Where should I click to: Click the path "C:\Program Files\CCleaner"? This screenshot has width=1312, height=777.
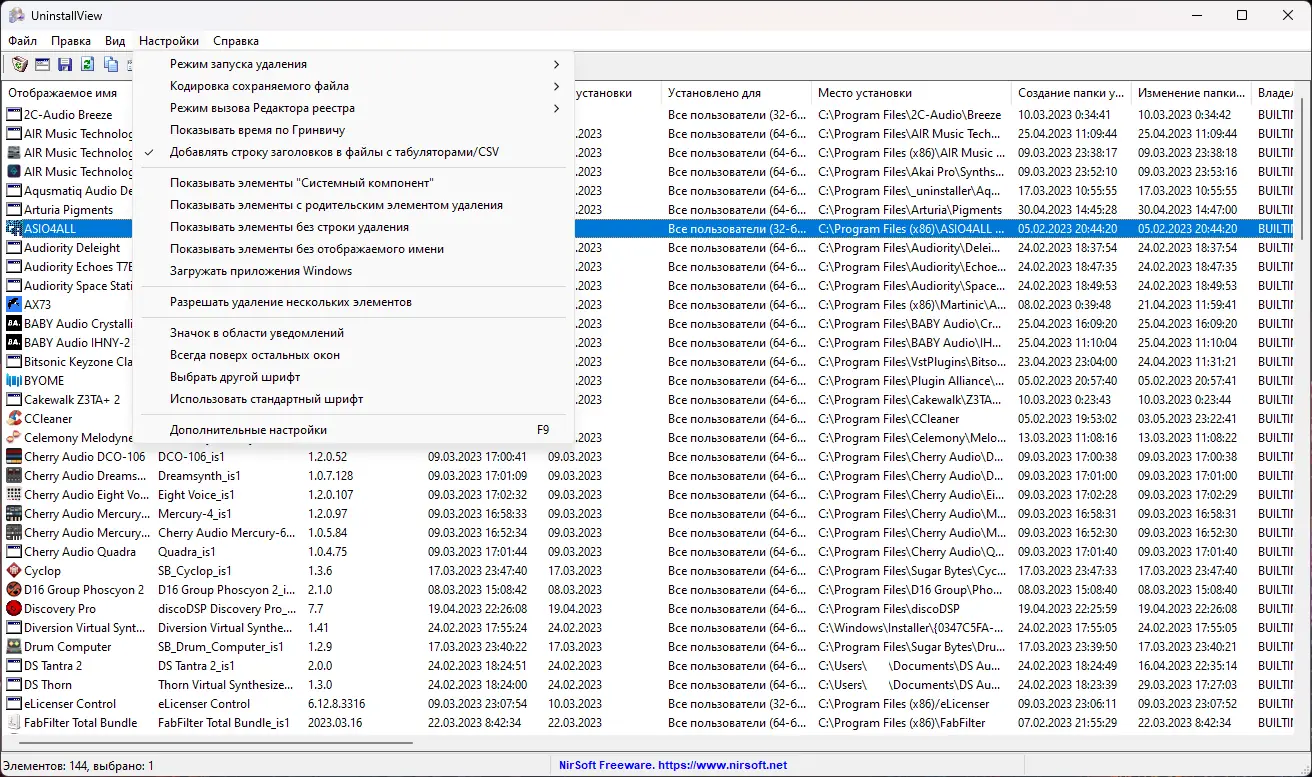pos(889,419)
